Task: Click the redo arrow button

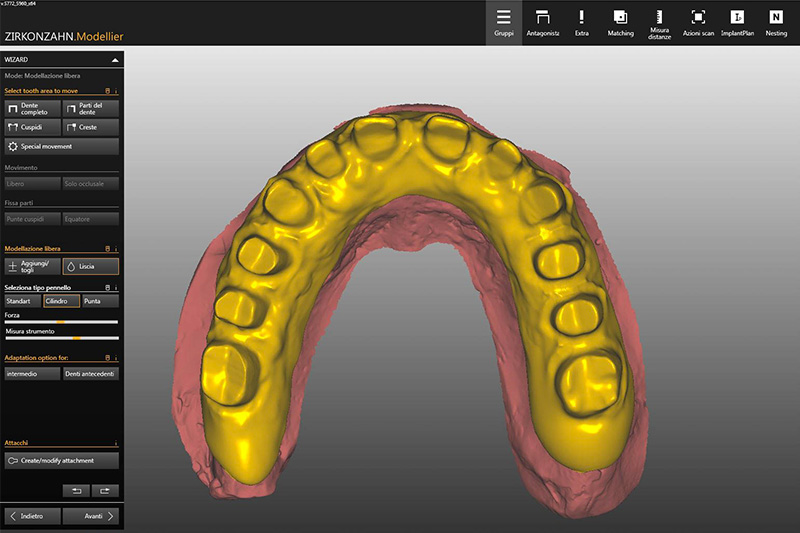Action: pyautogui.click(x=105, y=490)
